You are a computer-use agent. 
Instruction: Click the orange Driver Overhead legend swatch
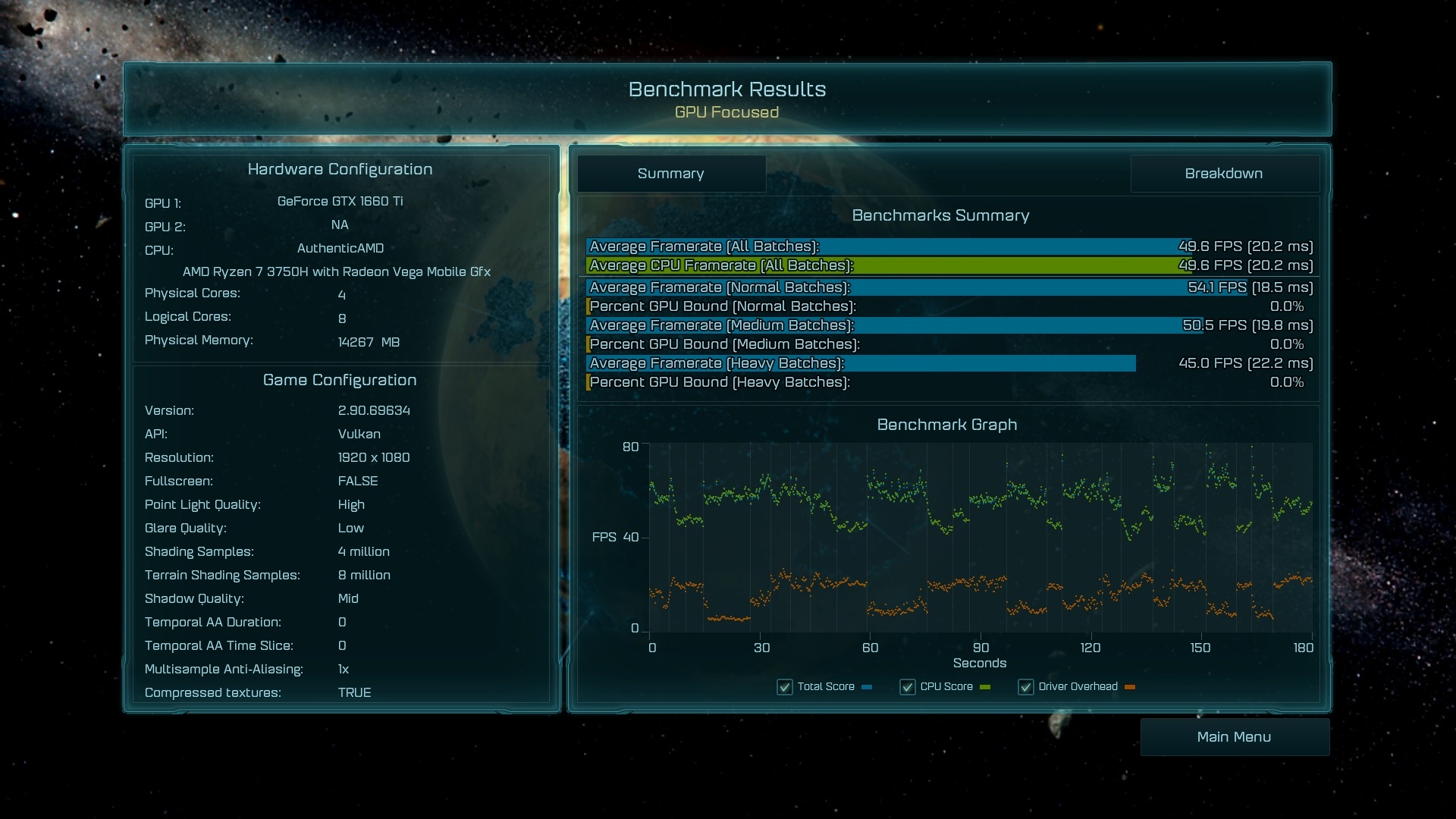point(1130,687)
